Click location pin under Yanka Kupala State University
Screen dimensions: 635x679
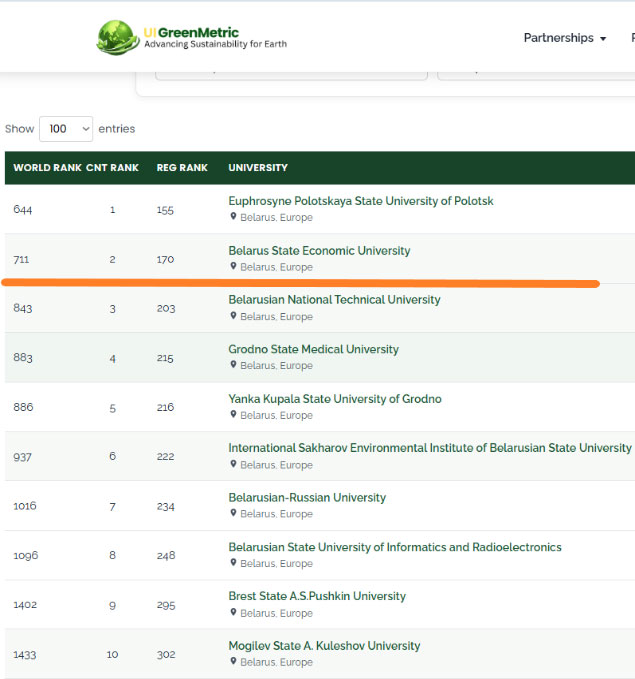[x=233, y=414]
